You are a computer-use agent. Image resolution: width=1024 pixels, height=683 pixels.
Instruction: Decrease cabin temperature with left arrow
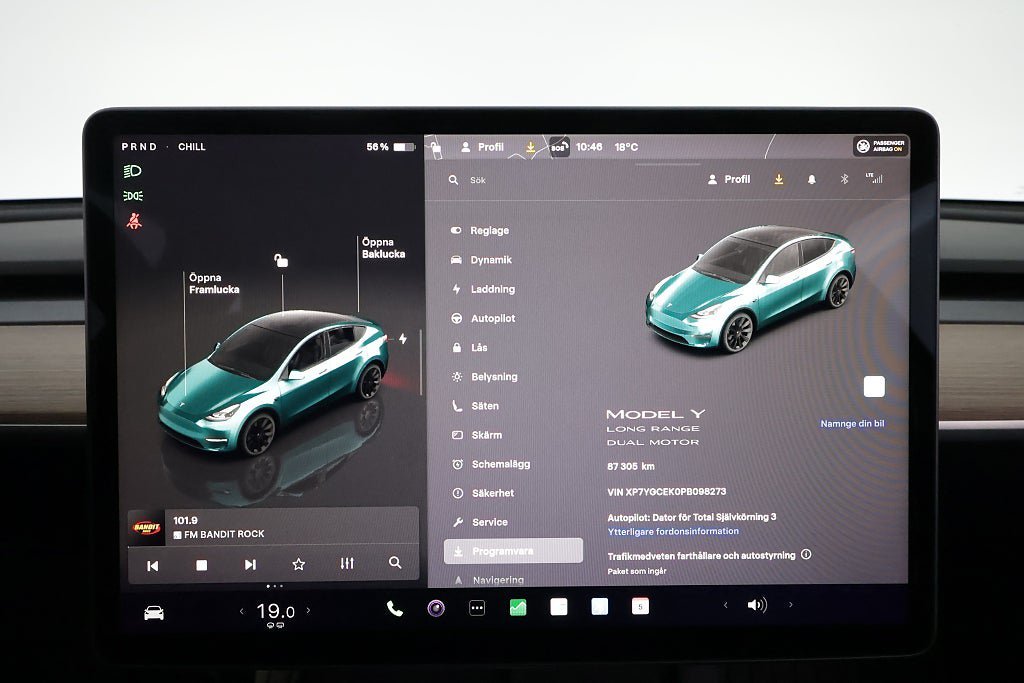(241, 611)
